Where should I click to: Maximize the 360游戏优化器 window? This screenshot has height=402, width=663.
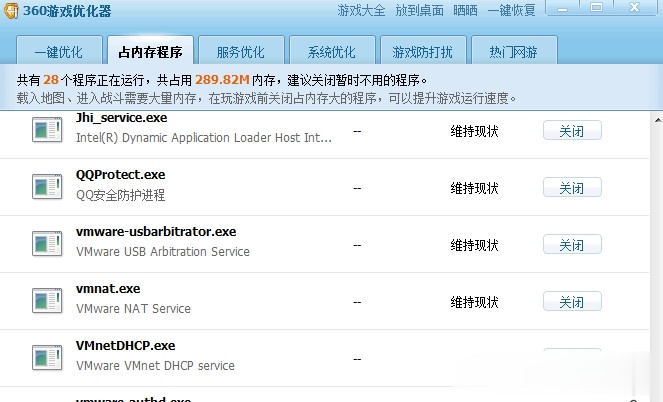pos(597,7)
